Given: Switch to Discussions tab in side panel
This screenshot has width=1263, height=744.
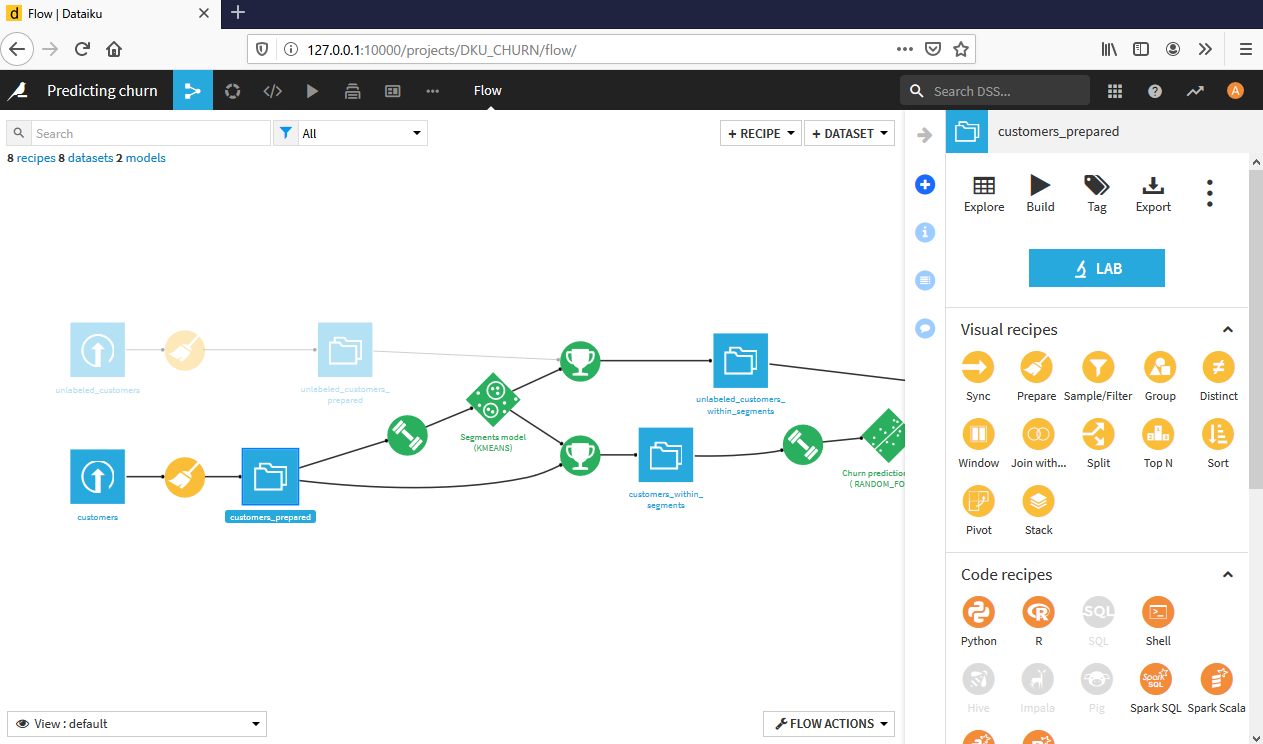Looking at the screenshot, I should [925, 327].
